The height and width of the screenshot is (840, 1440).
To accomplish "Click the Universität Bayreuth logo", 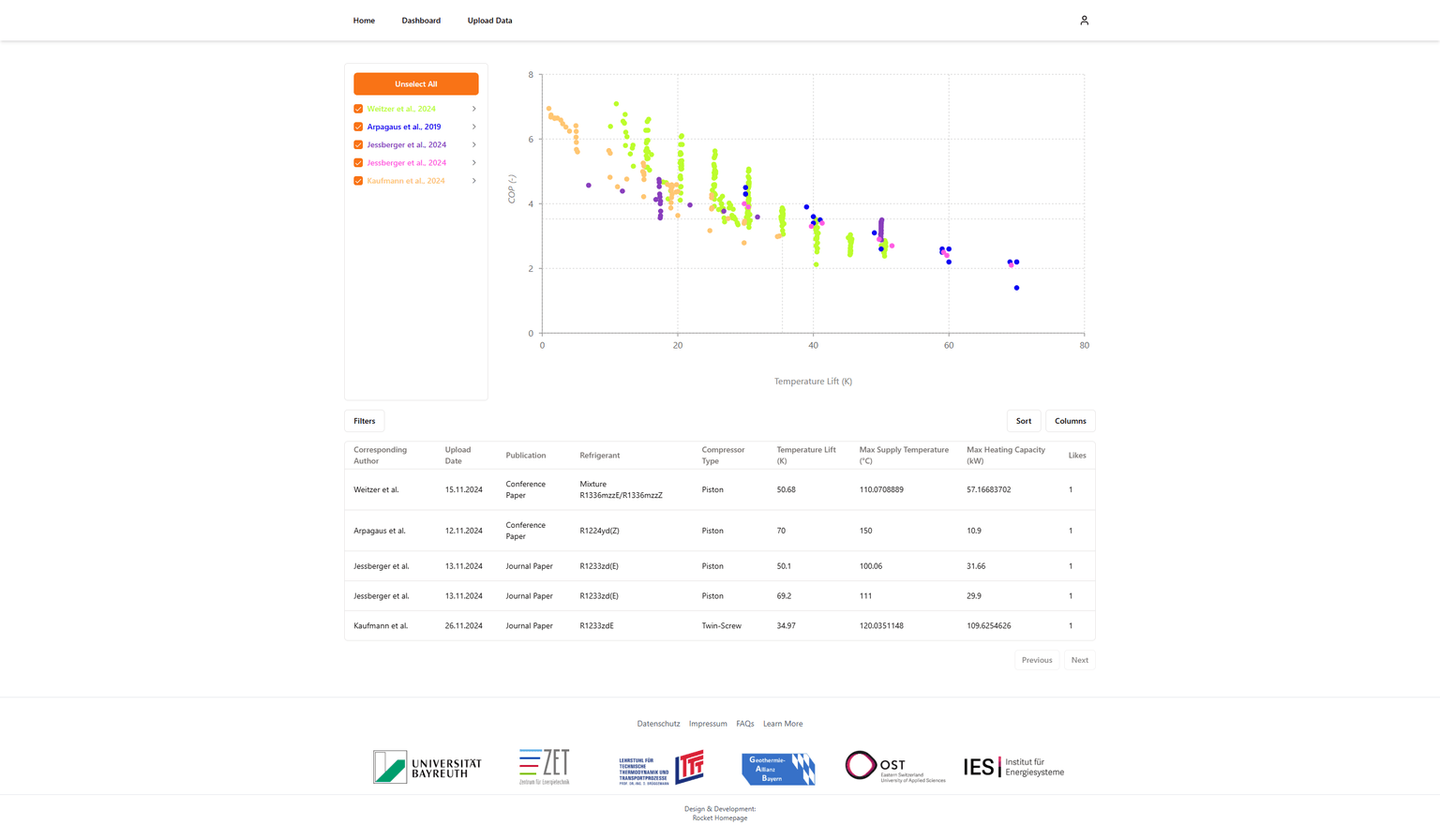I will click(427, 766).
